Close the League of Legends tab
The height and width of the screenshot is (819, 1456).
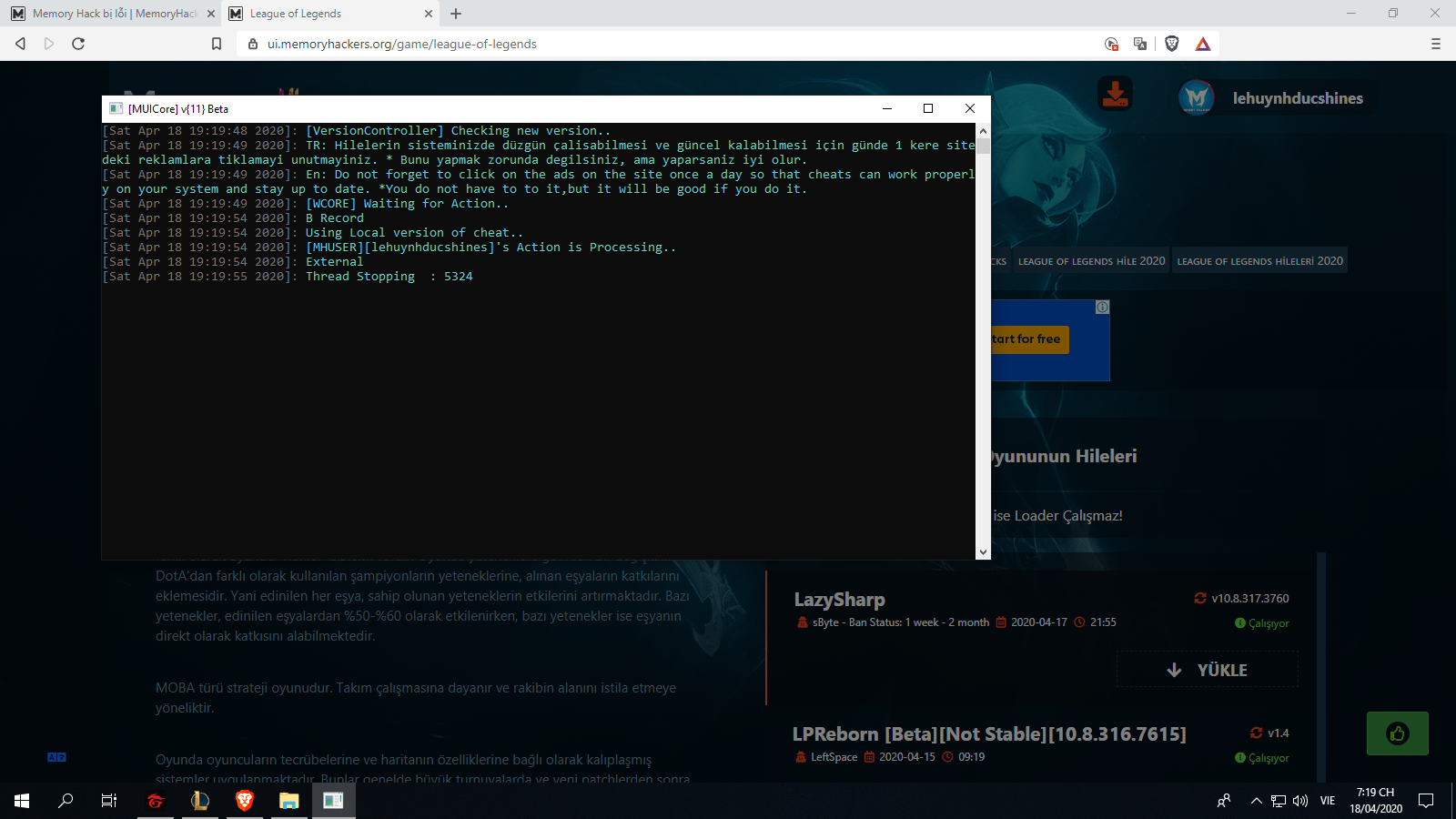tap(429, 14)
